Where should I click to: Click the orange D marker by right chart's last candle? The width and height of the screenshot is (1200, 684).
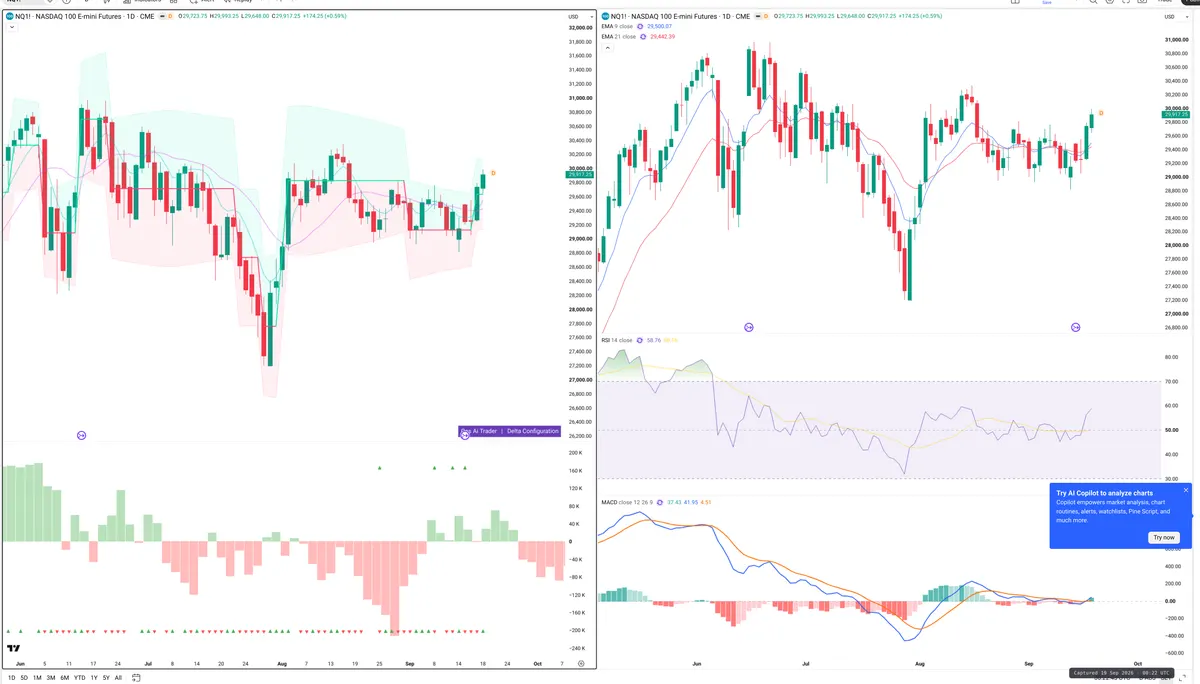point(1101,113)
